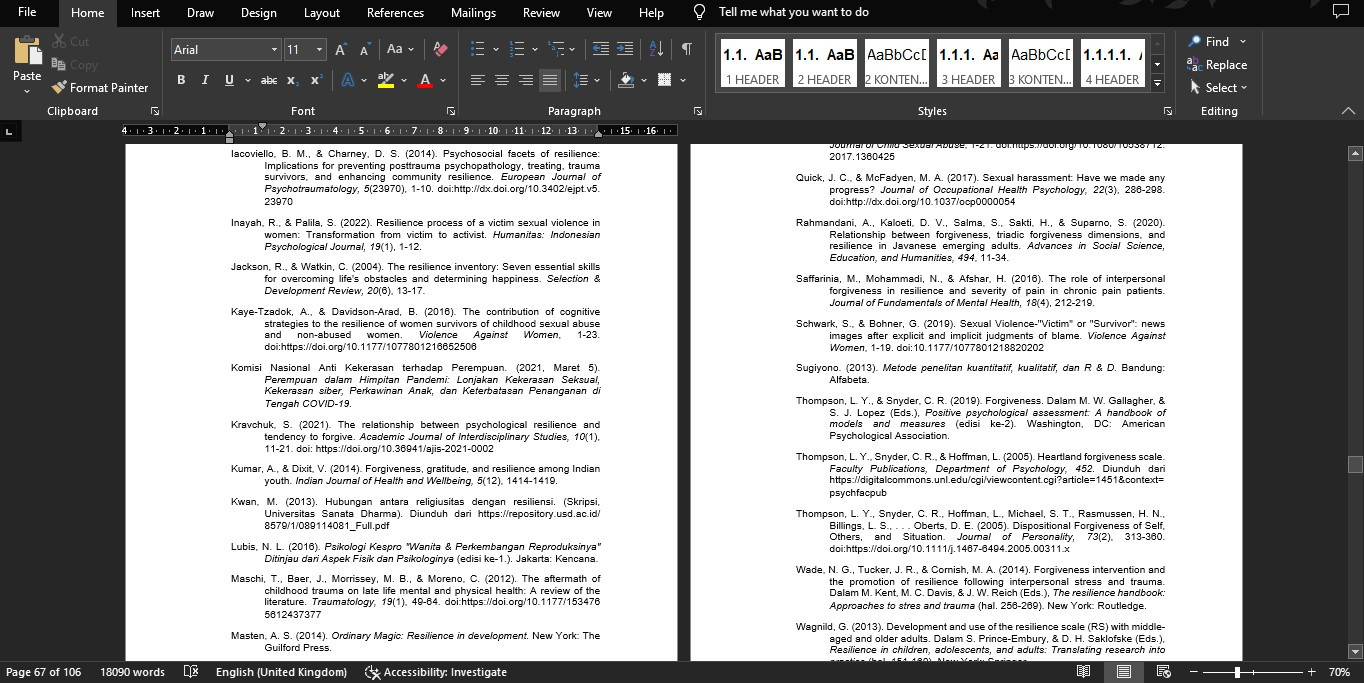Toggle Bold formatting
Image resolution: width=1364 pixels, height=683 pixels.
coord(181,80)
